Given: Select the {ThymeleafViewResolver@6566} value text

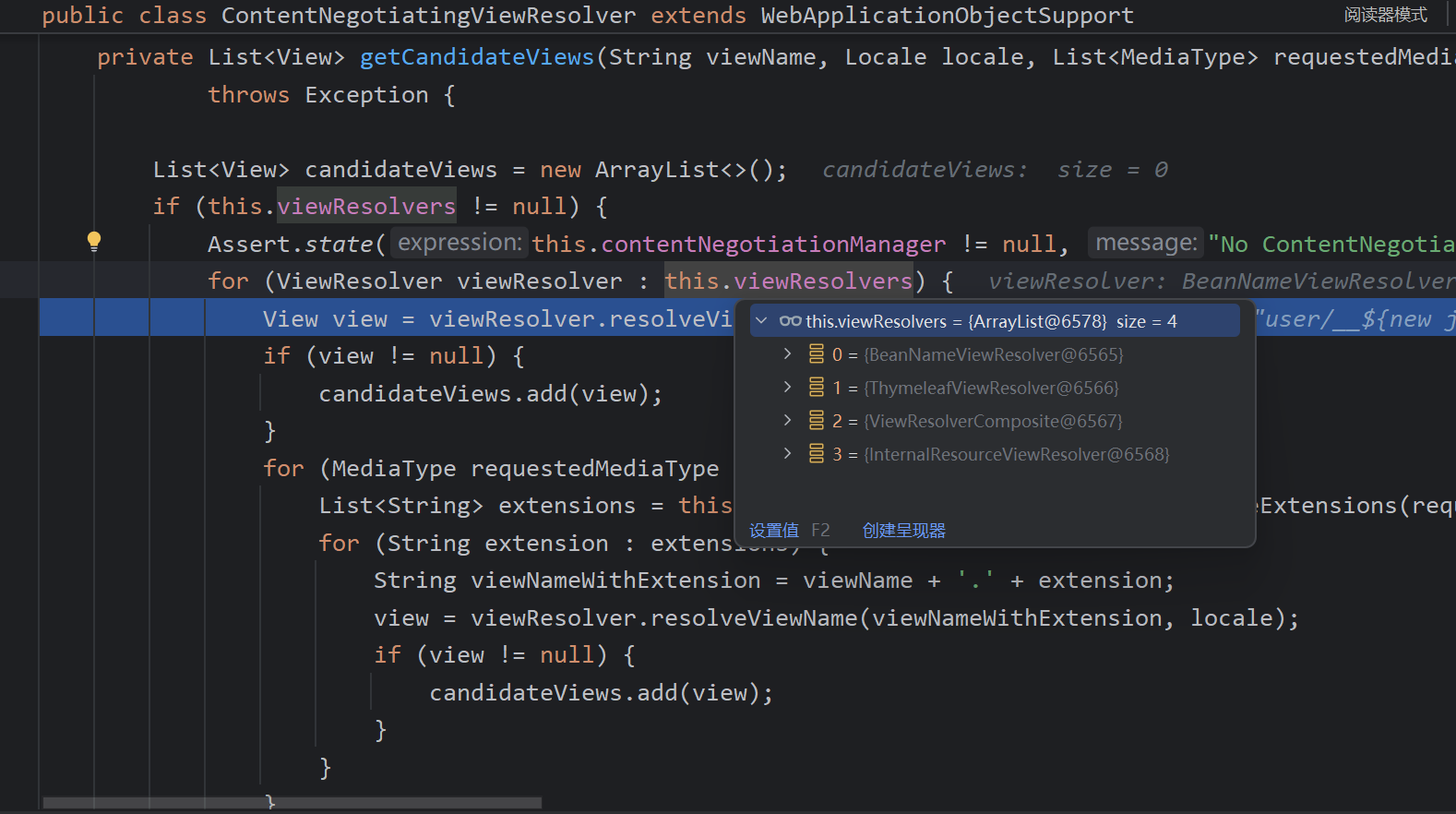Looking at the screenshot, I should pos(991,388).
